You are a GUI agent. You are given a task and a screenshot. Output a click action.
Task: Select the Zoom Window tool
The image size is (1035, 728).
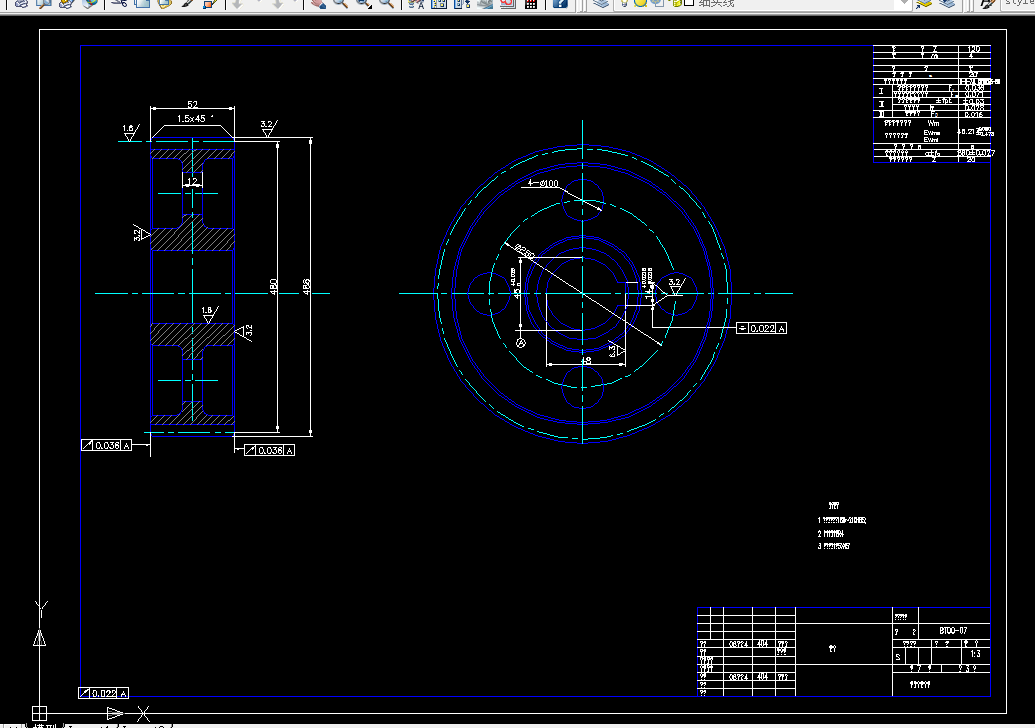pyautogui.click(x=364, y=3)
